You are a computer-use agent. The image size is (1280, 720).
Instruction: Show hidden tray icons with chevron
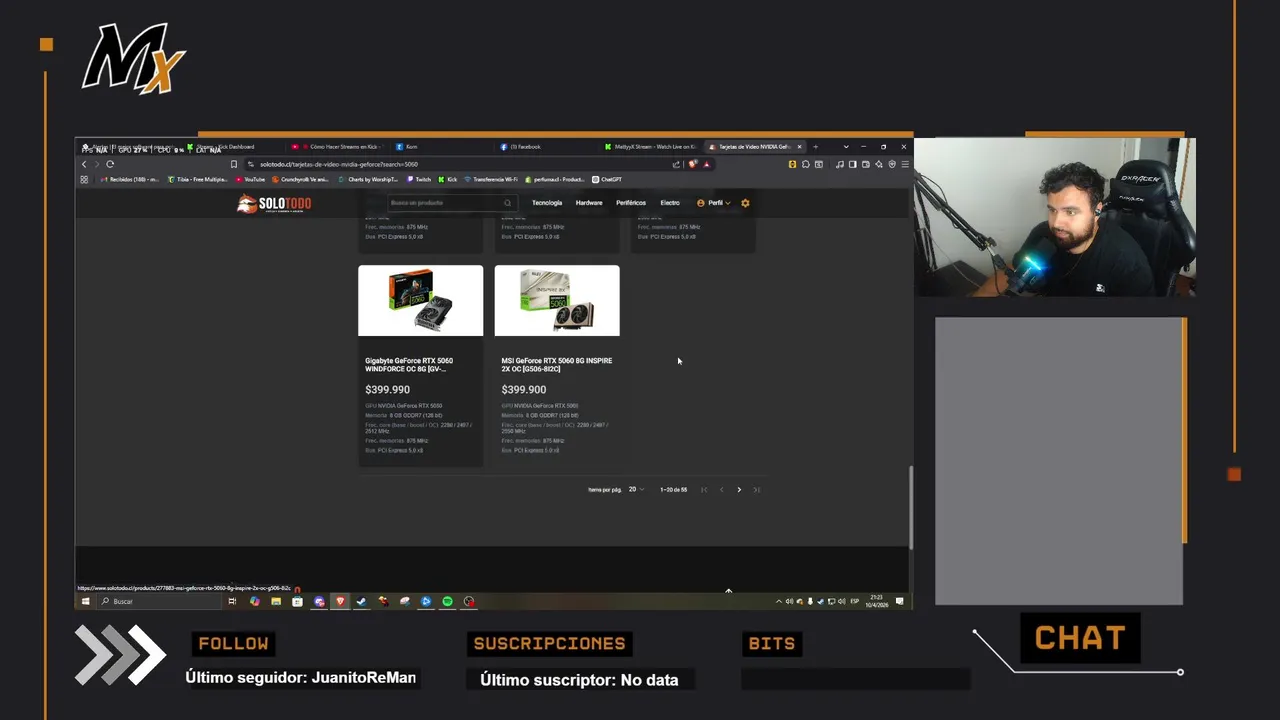[x=779, y=602]
